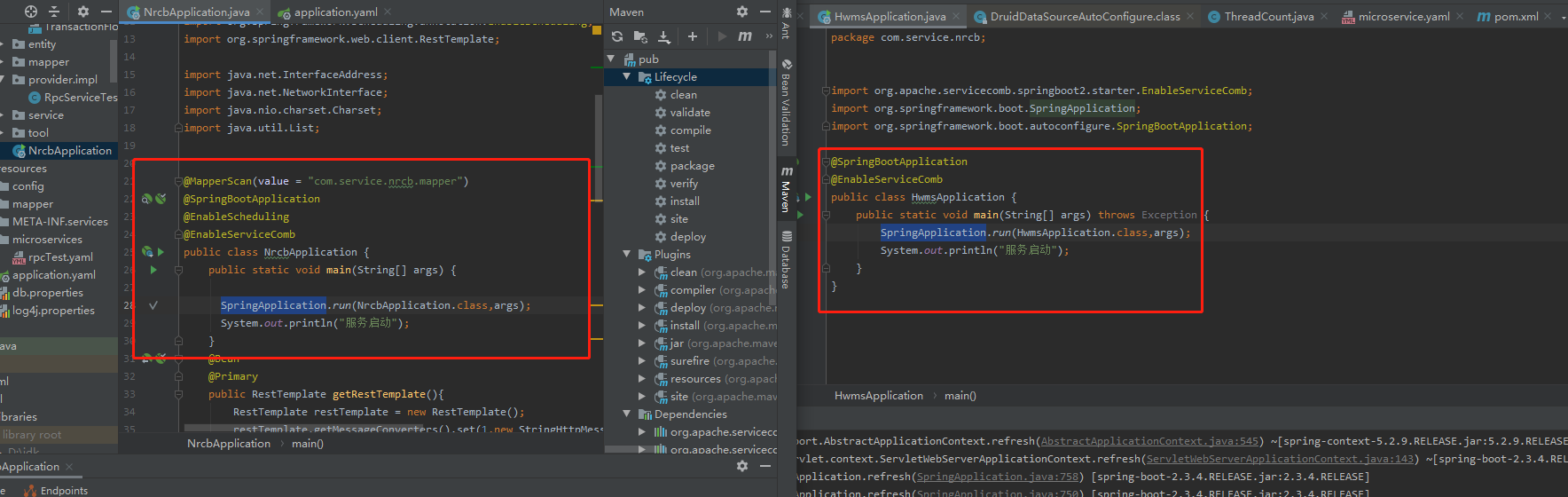Click Maven add project plus icon
Image resolution: width=1568 pixels, height=497 pixels.
click(x=693, y=36)
